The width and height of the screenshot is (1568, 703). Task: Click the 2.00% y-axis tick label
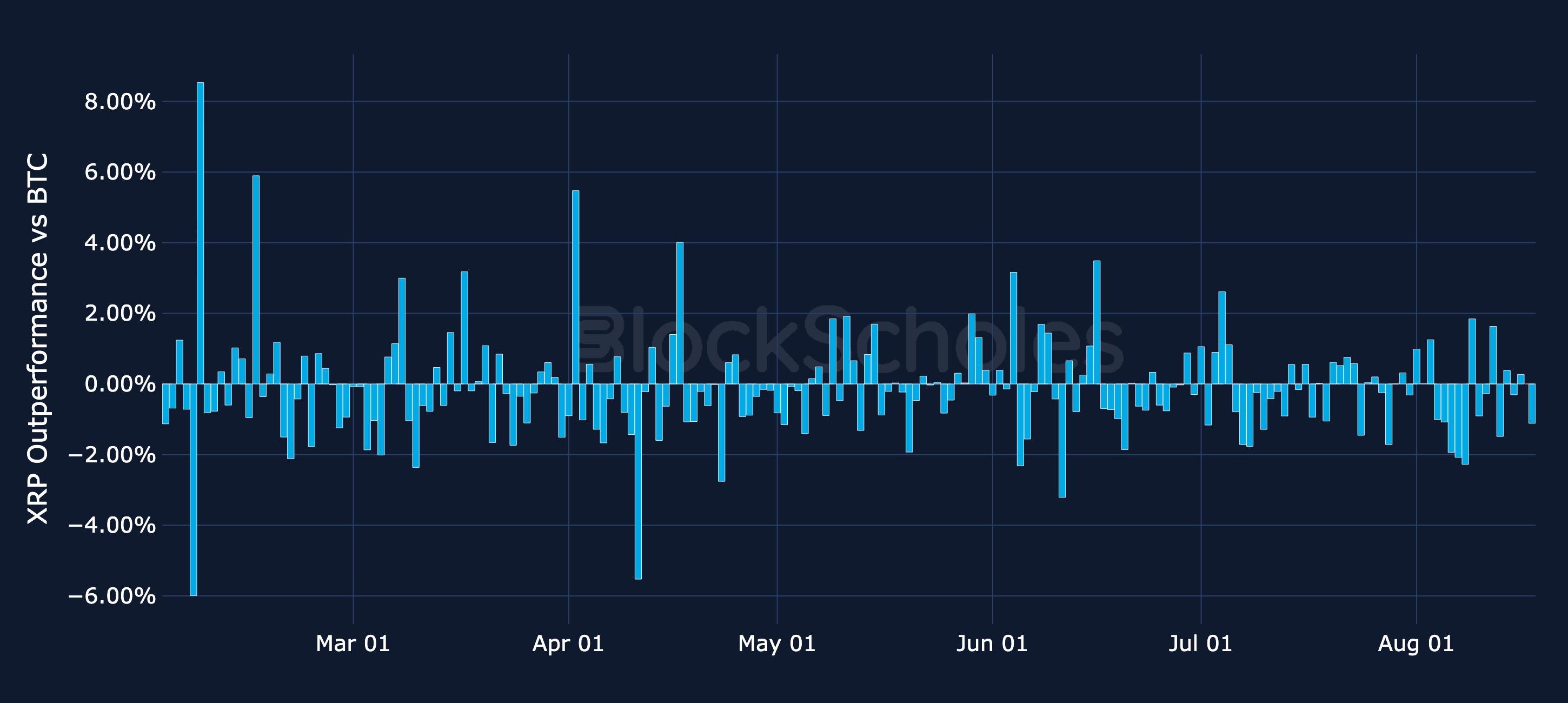(x=120, y=314)
